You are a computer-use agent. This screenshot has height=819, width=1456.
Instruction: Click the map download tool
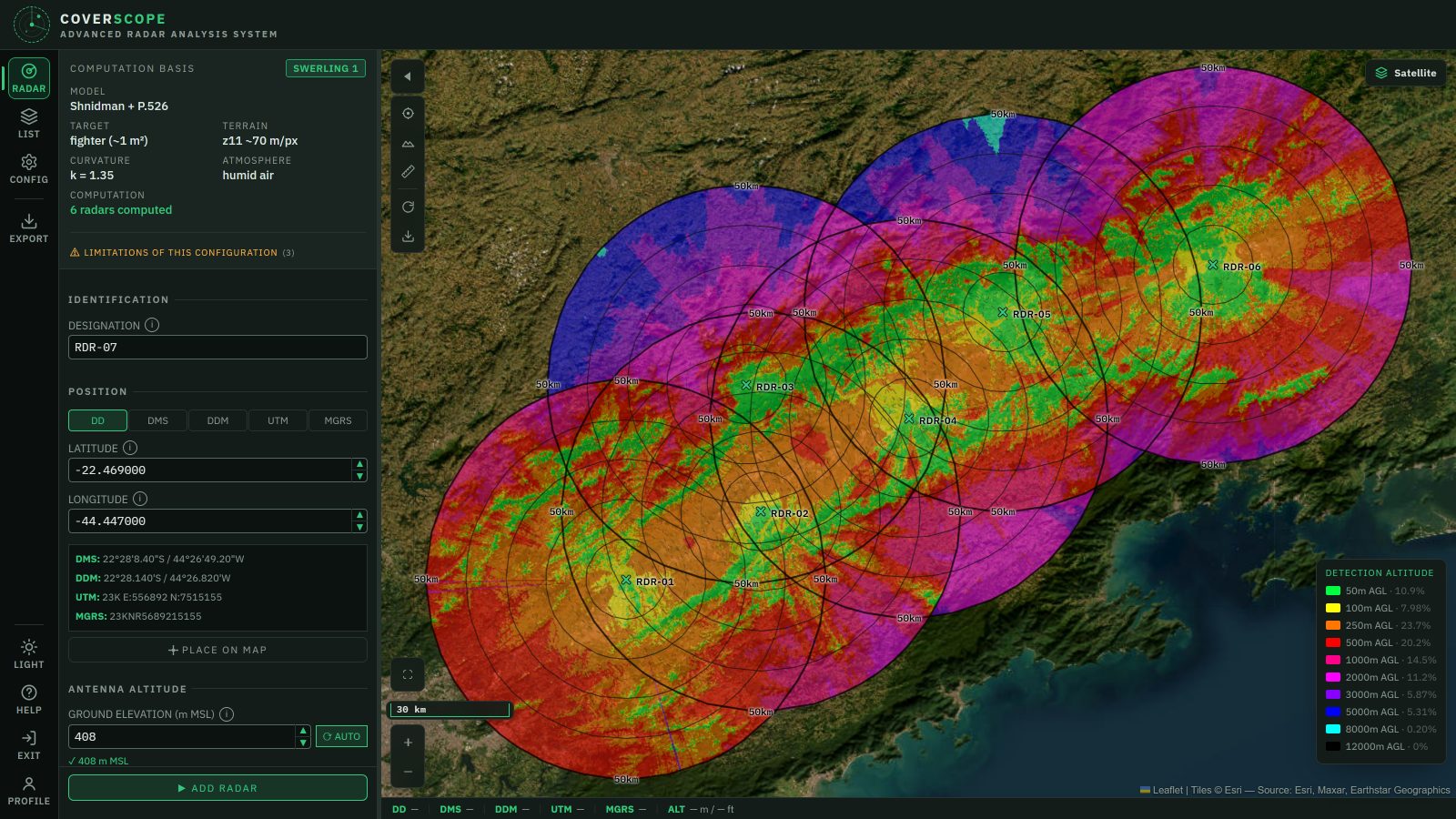408,236
